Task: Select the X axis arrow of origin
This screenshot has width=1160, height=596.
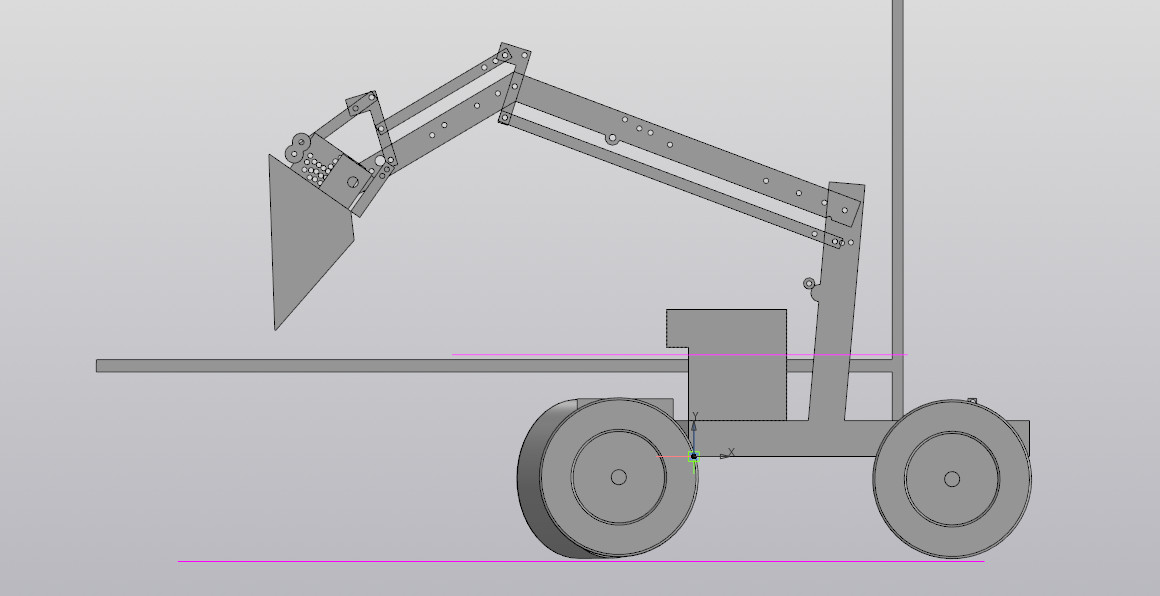Action: point(727,455)
